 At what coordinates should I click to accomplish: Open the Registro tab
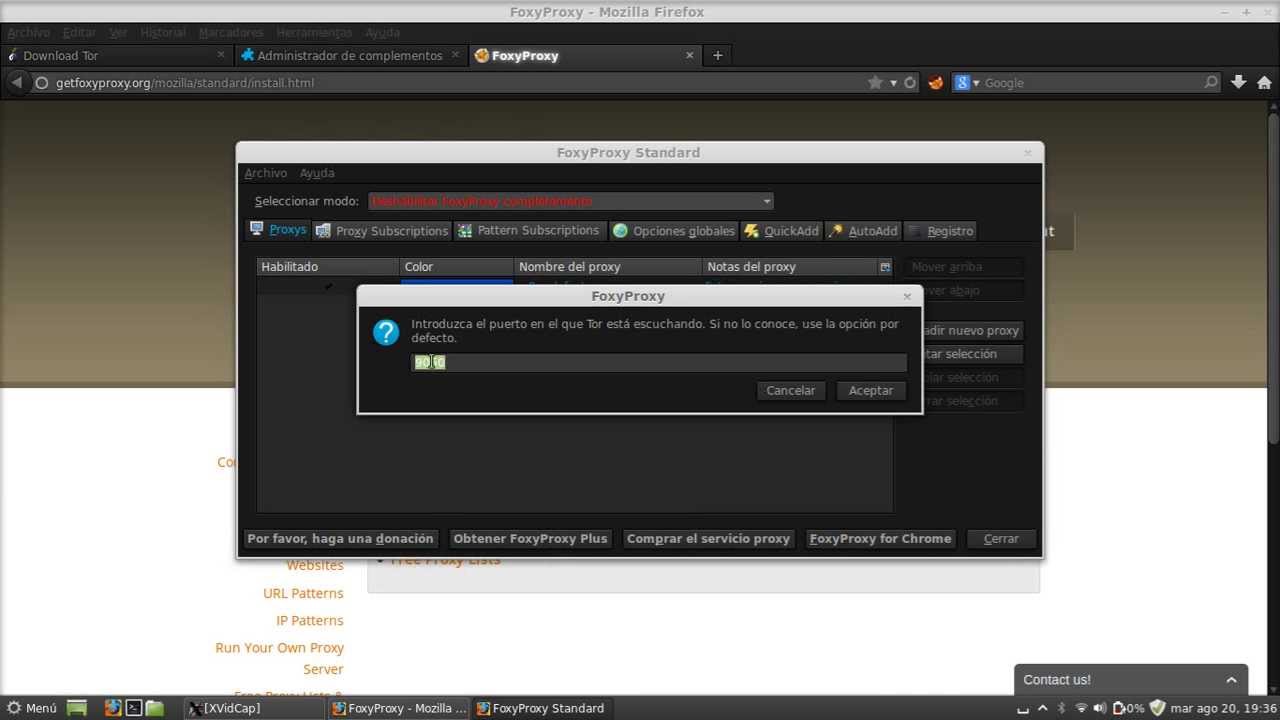[x=940, y=230]
